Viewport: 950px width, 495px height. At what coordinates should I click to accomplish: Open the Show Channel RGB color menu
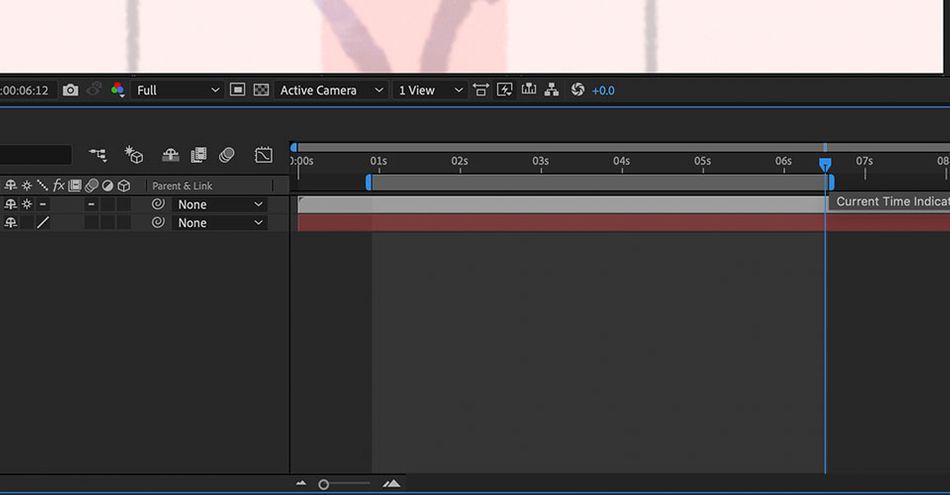(118, 90)
